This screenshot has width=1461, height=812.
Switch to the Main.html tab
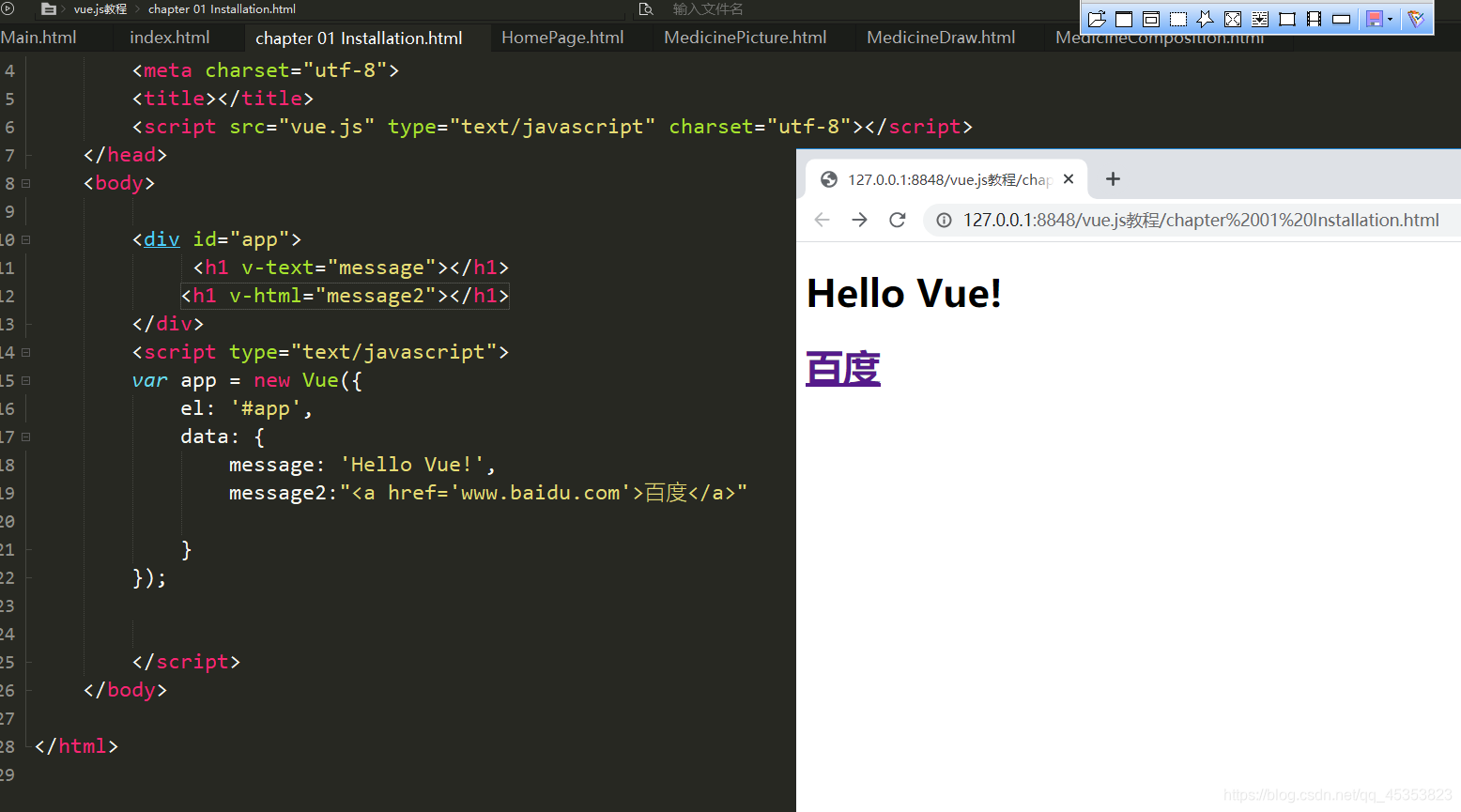(x=39, y=38)
